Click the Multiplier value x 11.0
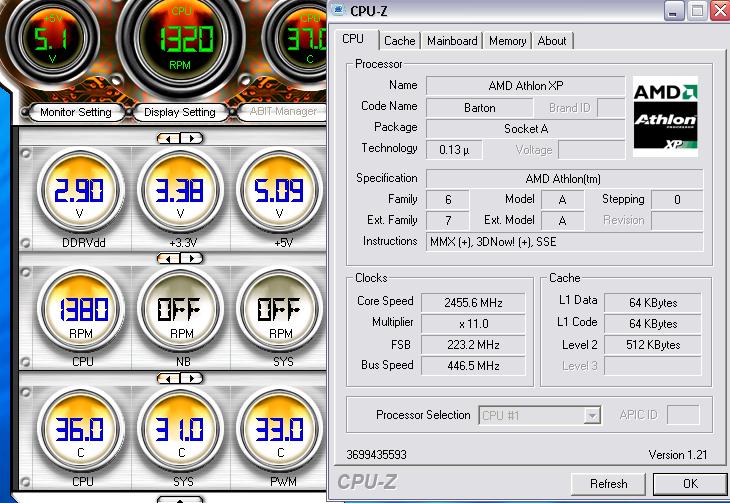 pos(473,324)
